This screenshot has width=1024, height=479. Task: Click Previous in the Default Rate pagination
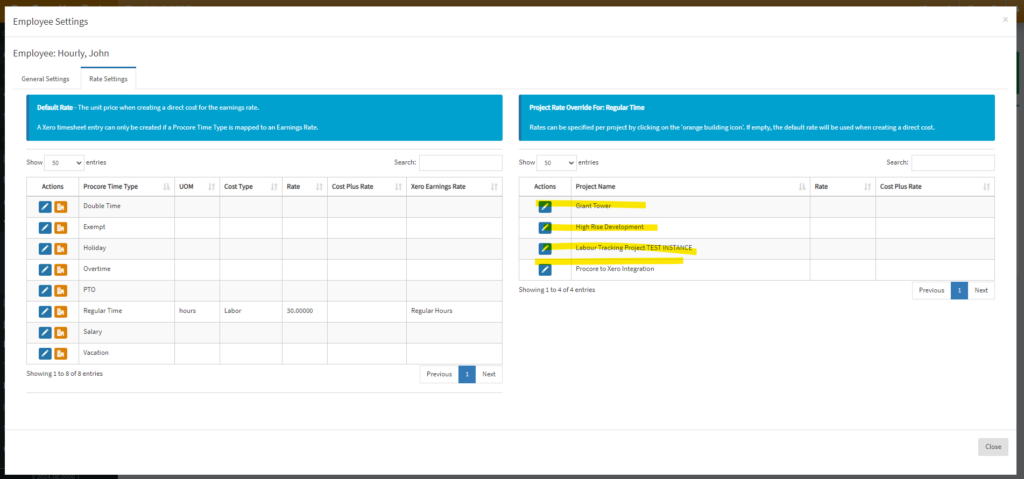(439, 374)
